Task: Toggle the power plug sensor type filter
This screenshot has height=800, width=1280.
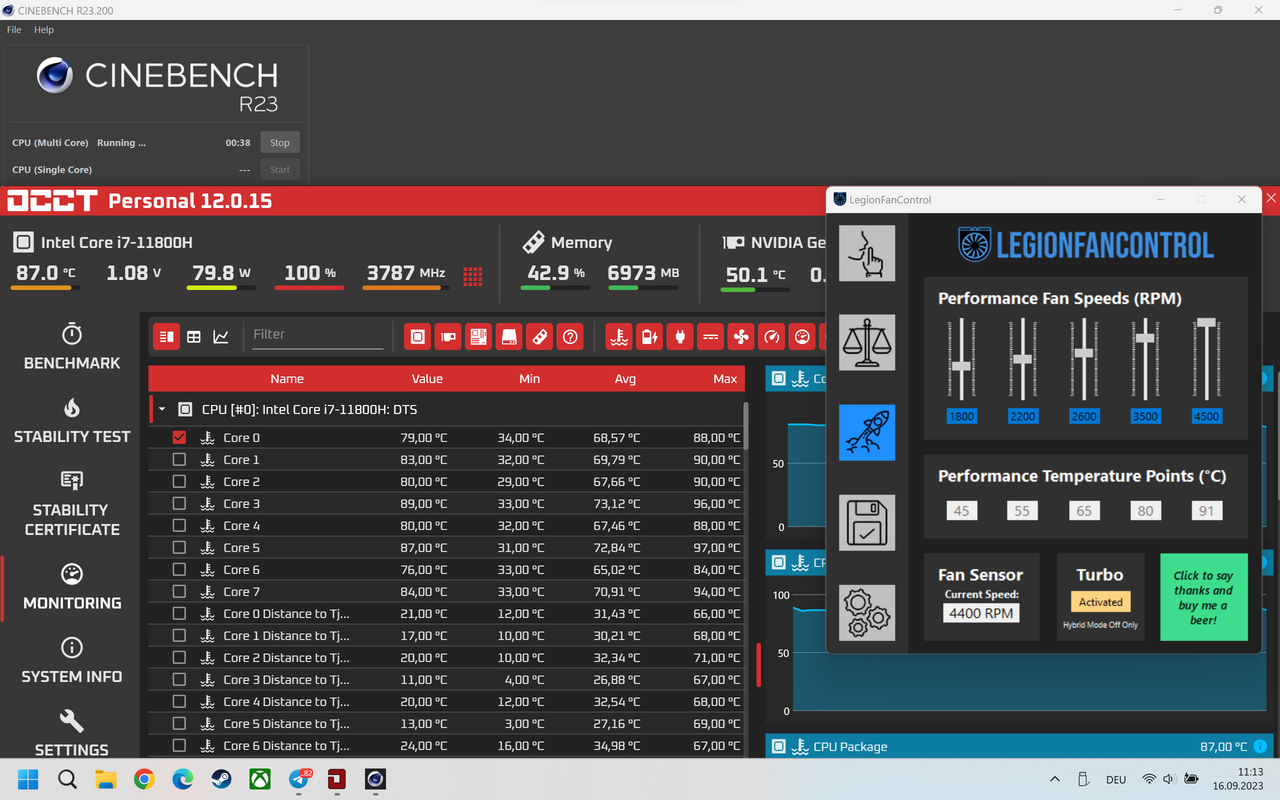Action: pyautogui.click(x=680, y=337)
